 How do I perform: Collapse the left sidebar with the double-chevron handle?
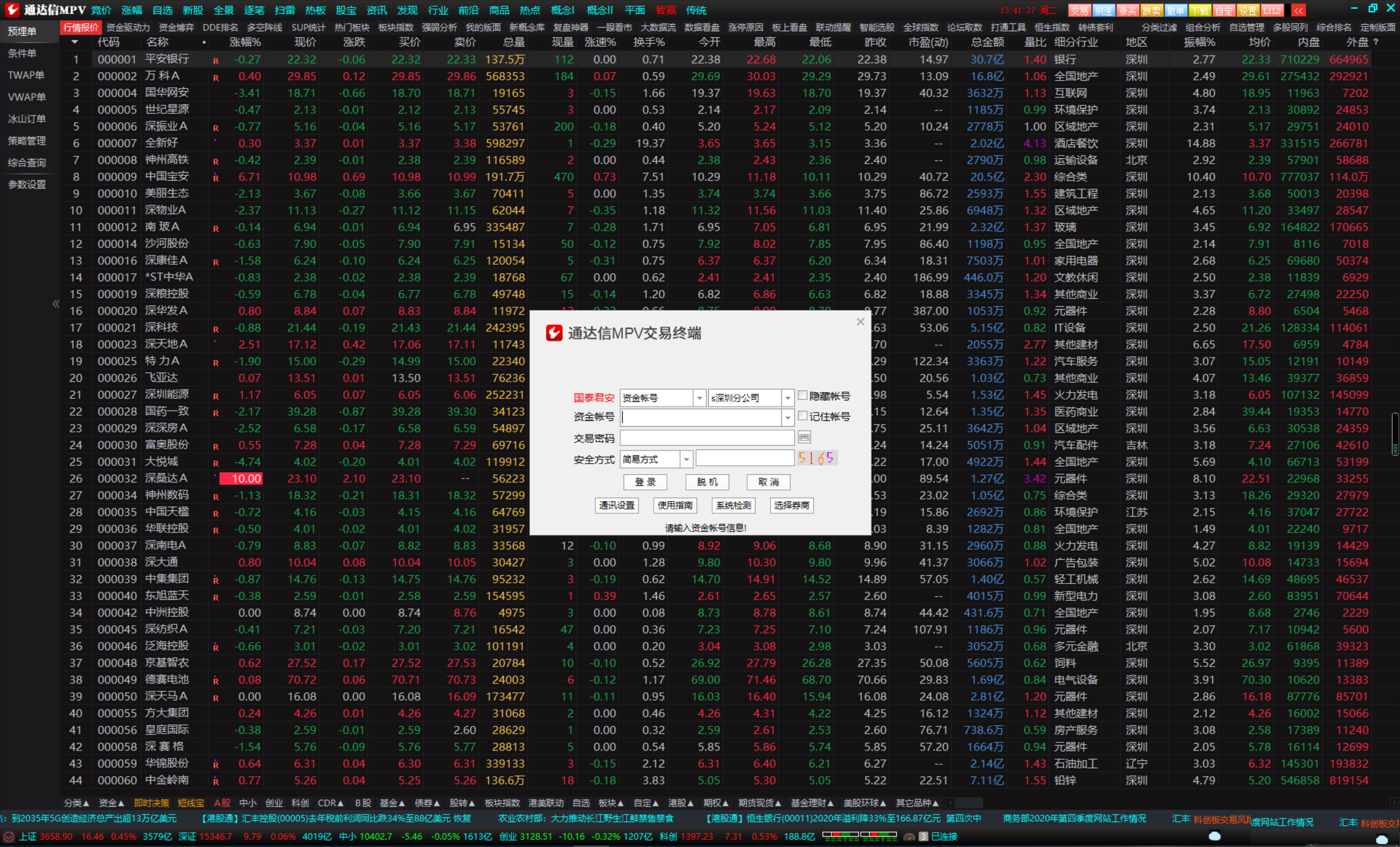(56, 303)
